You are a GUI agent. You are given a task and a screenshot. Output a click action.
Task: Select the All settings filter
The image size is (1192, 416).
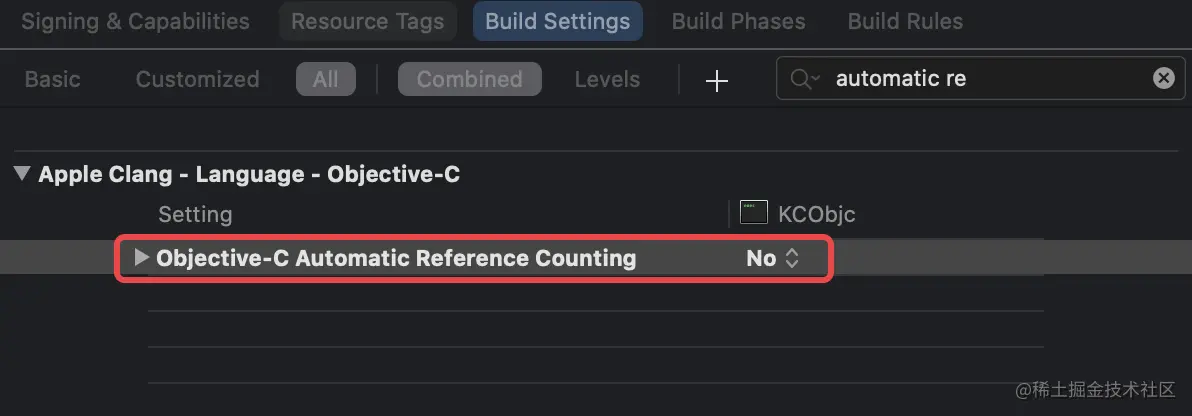(x=325, y=79)
